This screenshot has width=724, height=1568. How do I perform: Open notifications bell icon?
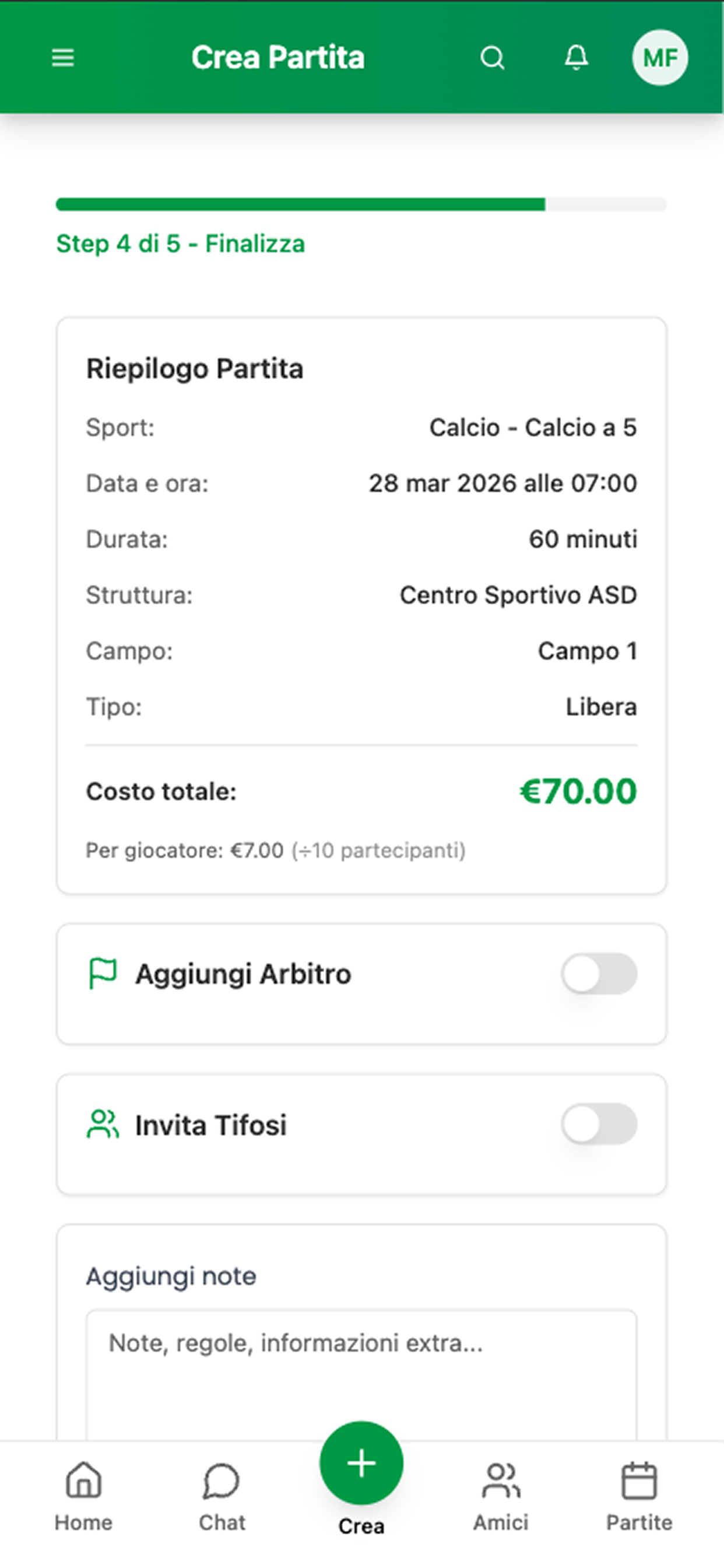click(576, 58)
